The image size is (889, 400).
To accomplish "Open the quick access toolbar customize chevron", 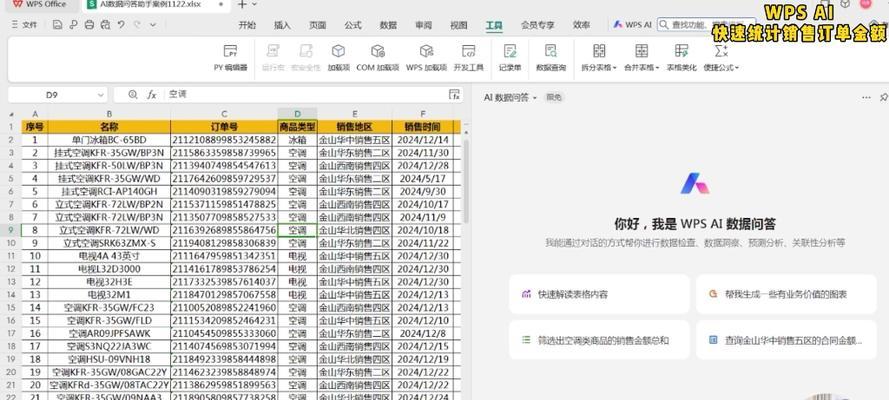I will coord(153,25).
